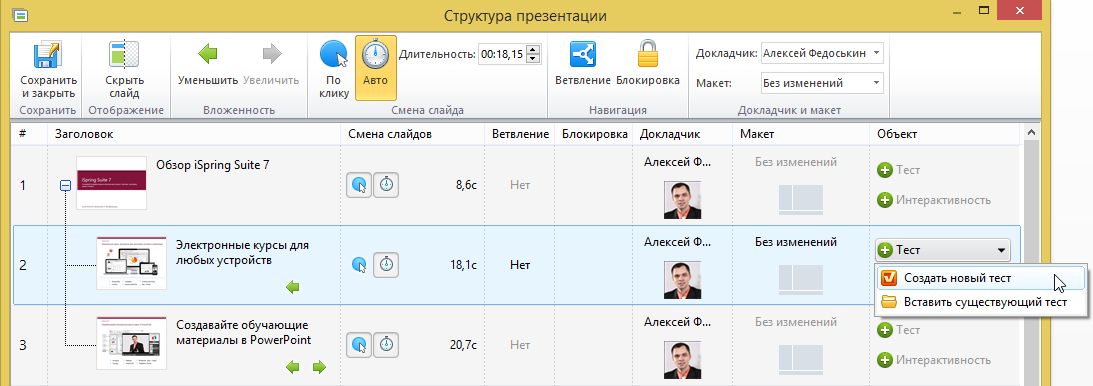Viewport: 1093px width, 386px height.
Task: Select the slide 3 thumbnail
Action: (131, 342)
